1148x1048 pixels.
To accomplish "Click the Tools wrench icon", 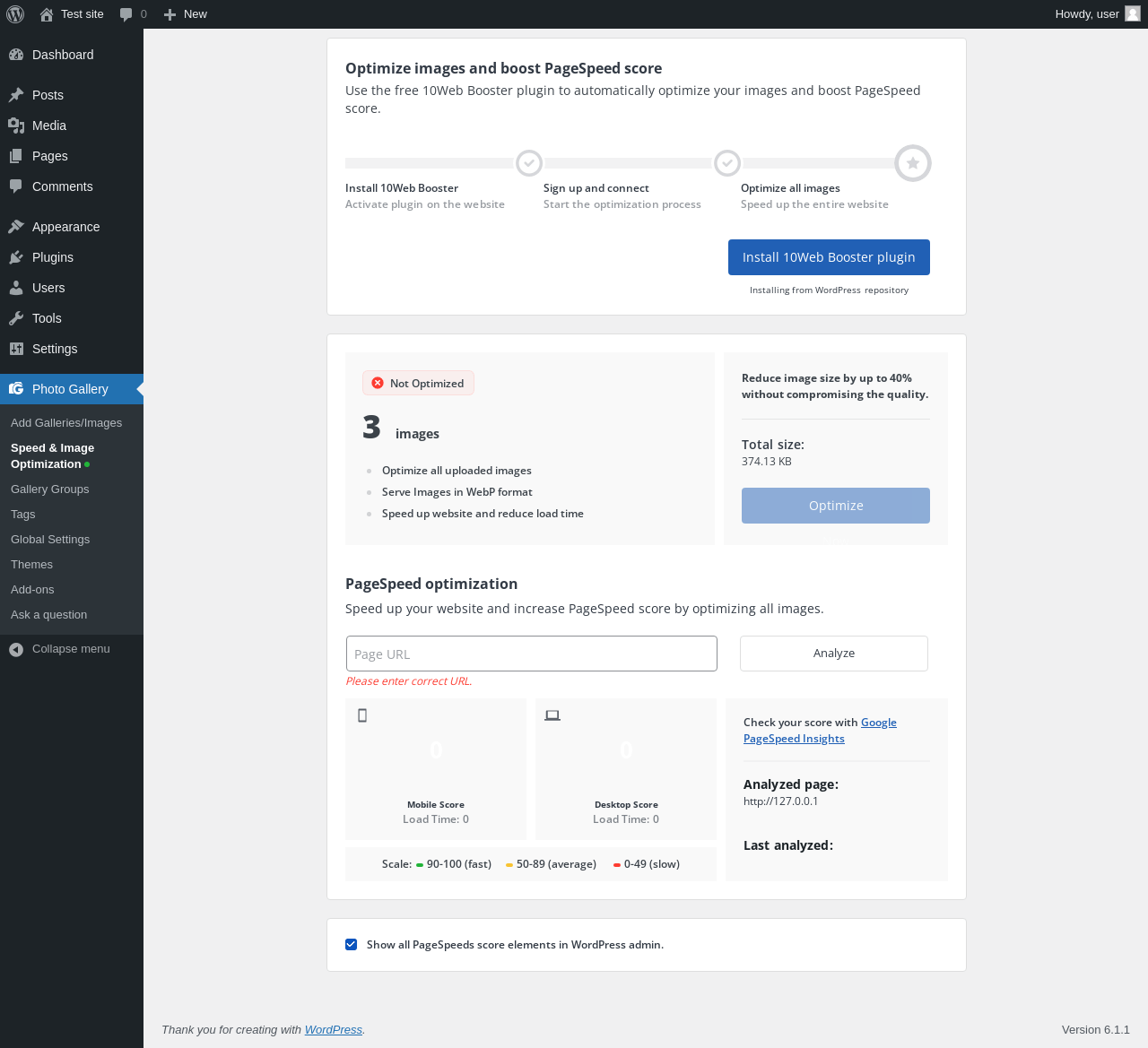I will pyautogui.click(x=16, y=318).
